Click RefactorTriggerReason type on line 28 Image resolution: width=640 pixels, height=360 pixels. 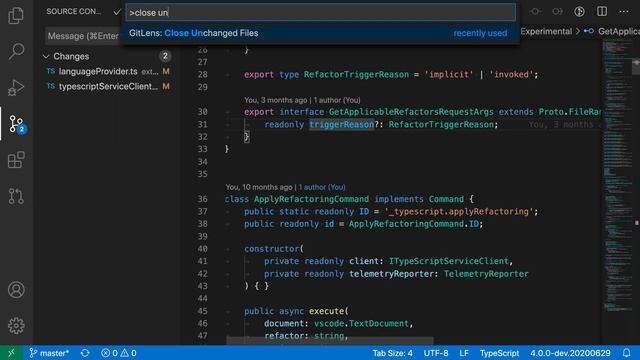pyautogui.click(x=356, y=75)
